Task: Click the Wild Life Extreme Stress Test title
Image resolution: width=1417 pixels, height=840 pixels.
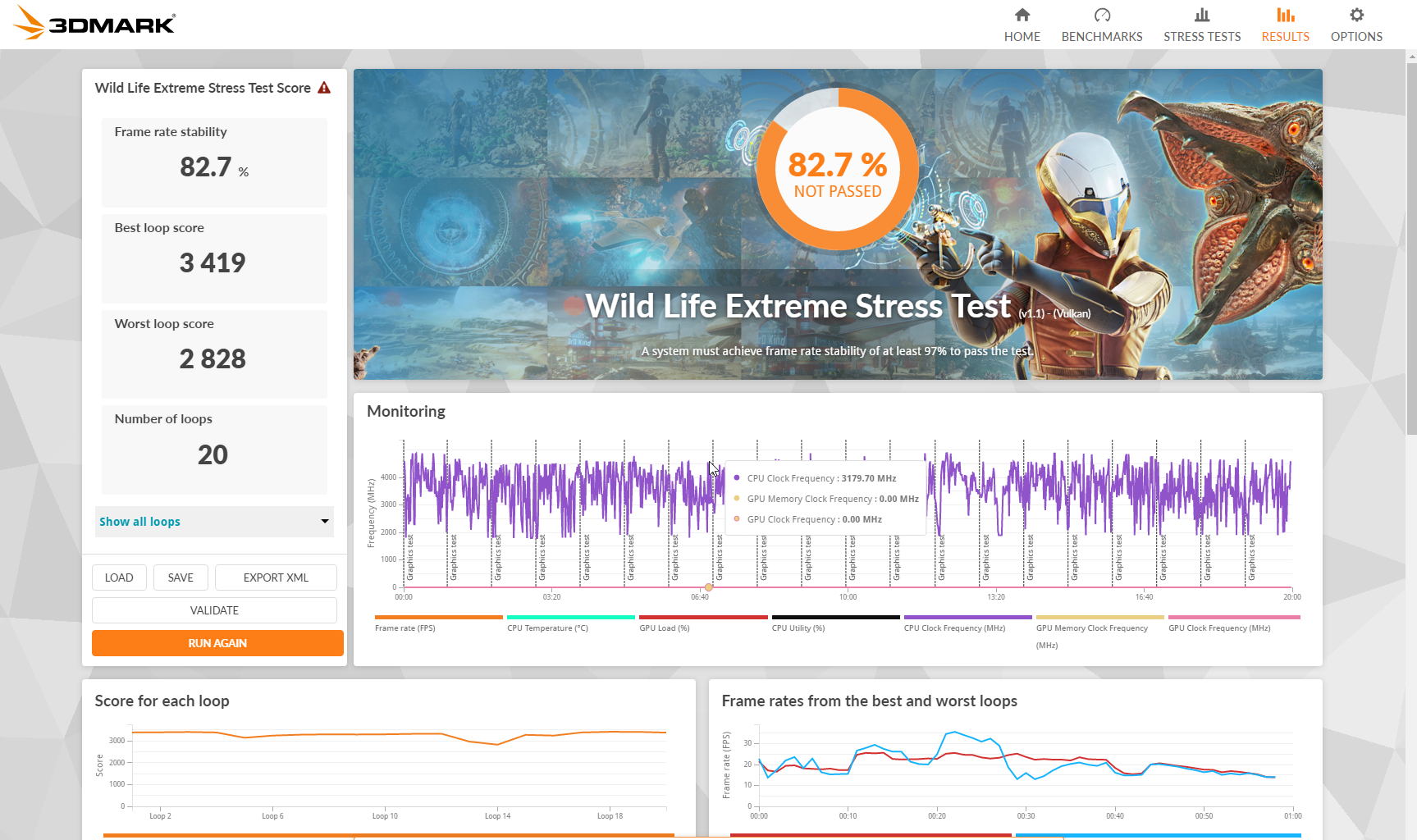Action: (798, 307)
